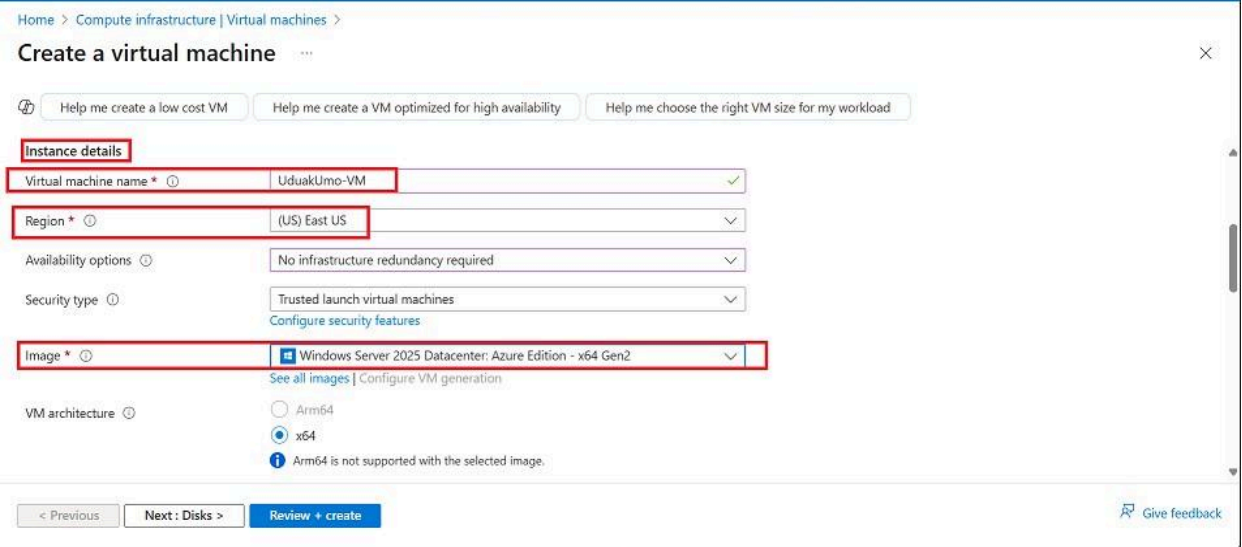Open the See all images link
This screenshot has width=1242, height=547.
pos(309,379)
